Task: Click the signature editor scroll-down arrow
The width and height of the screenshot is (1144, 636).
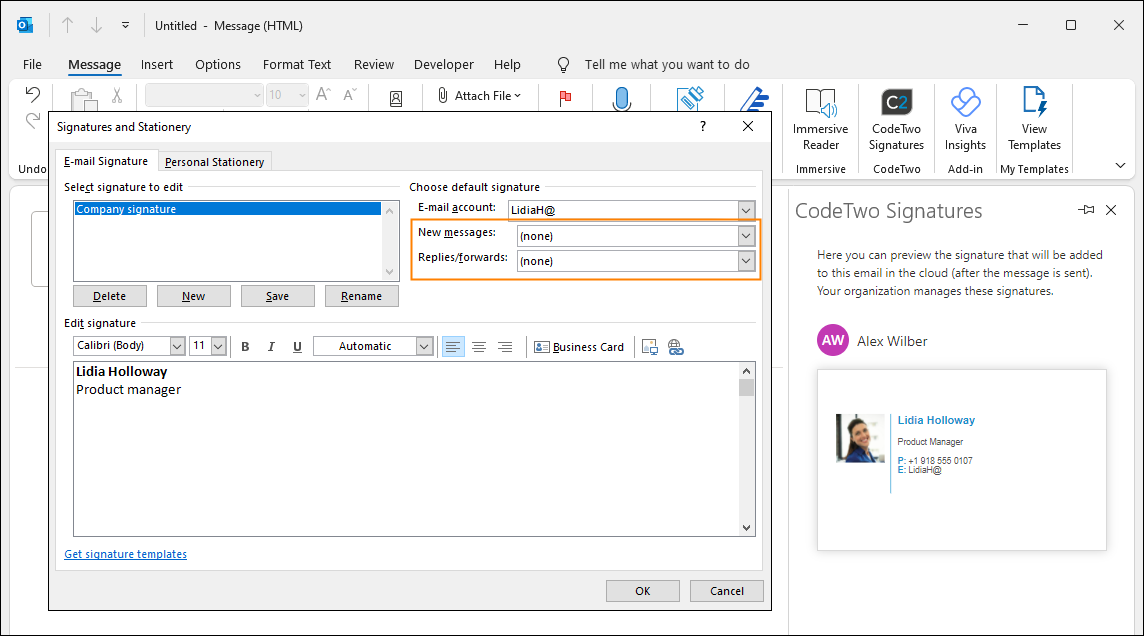Action: [746, 528]
